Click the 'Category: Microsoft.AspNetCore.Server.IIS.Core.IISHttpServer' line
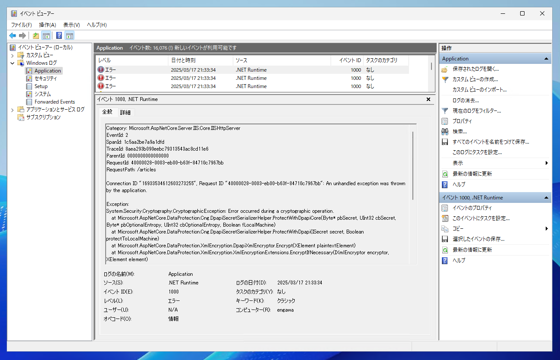560x360 pixels. point(173,128)
